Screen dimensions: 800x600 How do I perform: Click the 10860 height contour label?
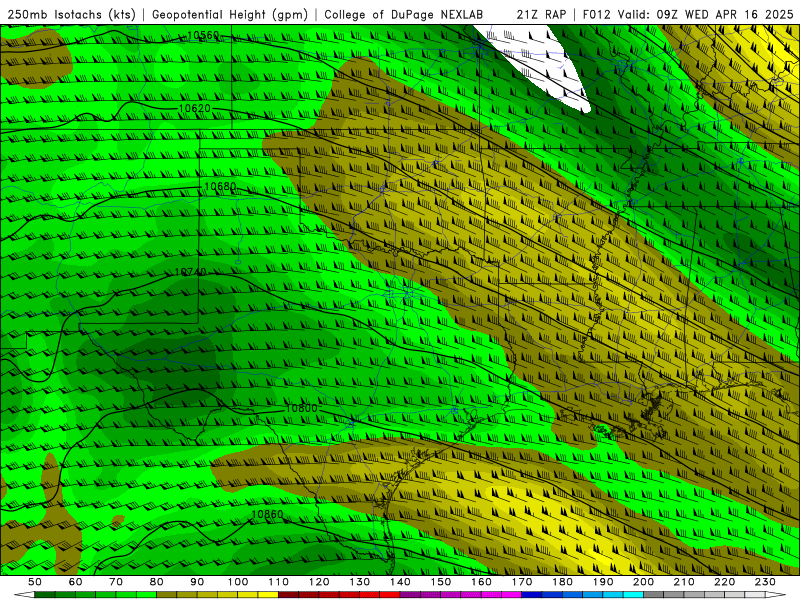(x=267, y=514)
